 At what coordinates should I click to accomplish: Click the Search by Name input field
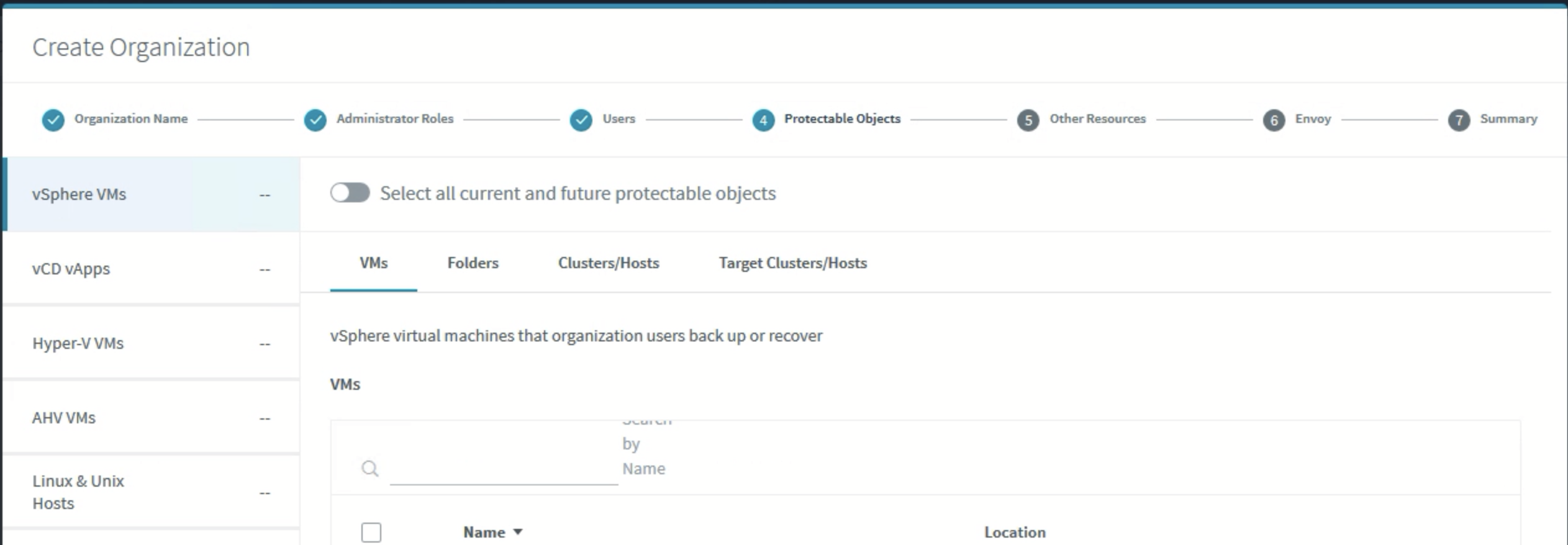[504, 469]
